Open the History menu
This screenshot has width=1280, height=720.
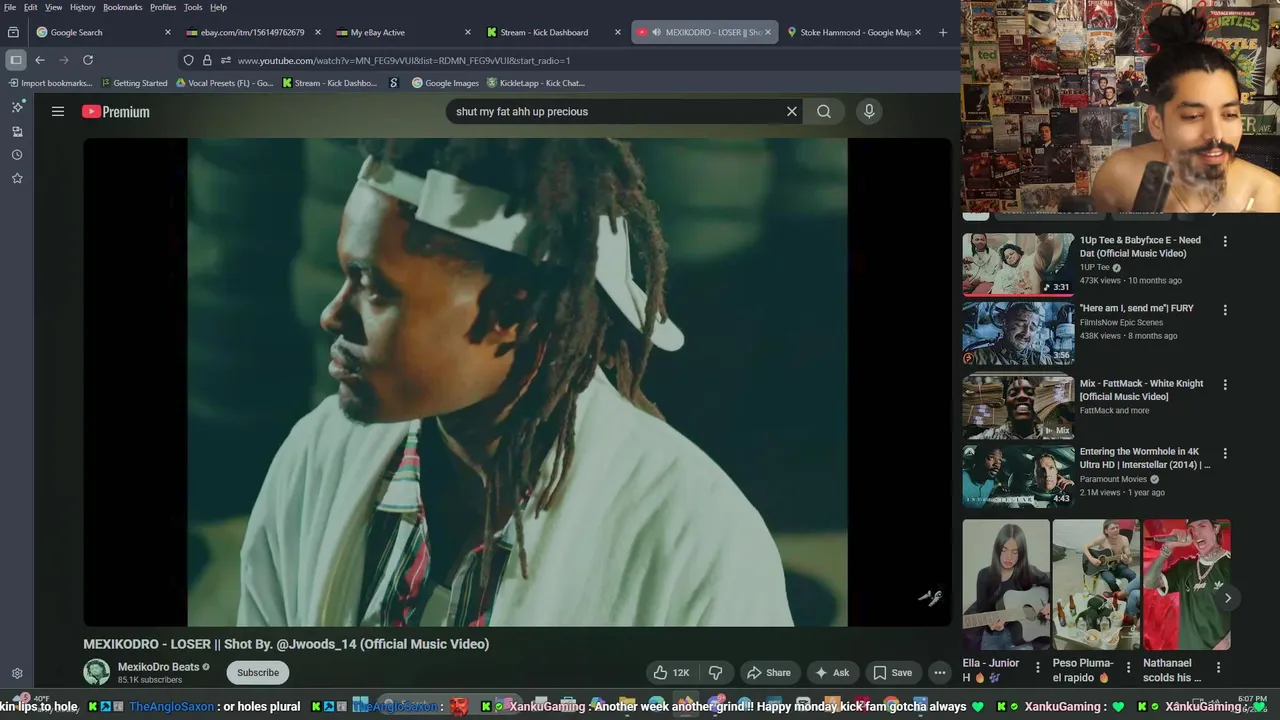coord(83,7)
